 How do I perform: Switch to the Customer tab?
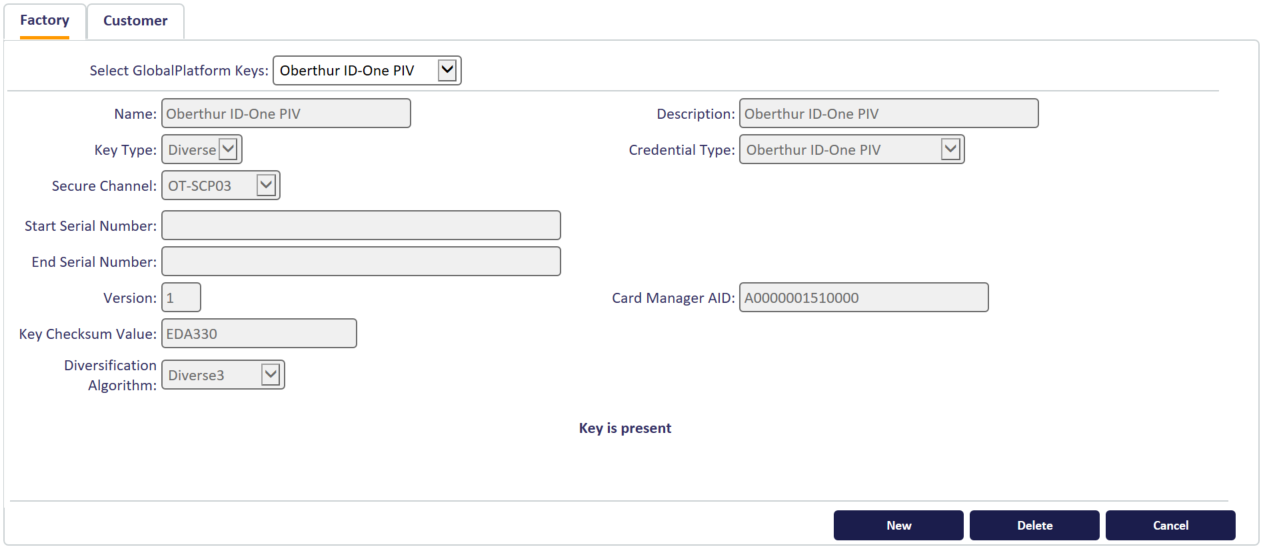pos(135,21)
